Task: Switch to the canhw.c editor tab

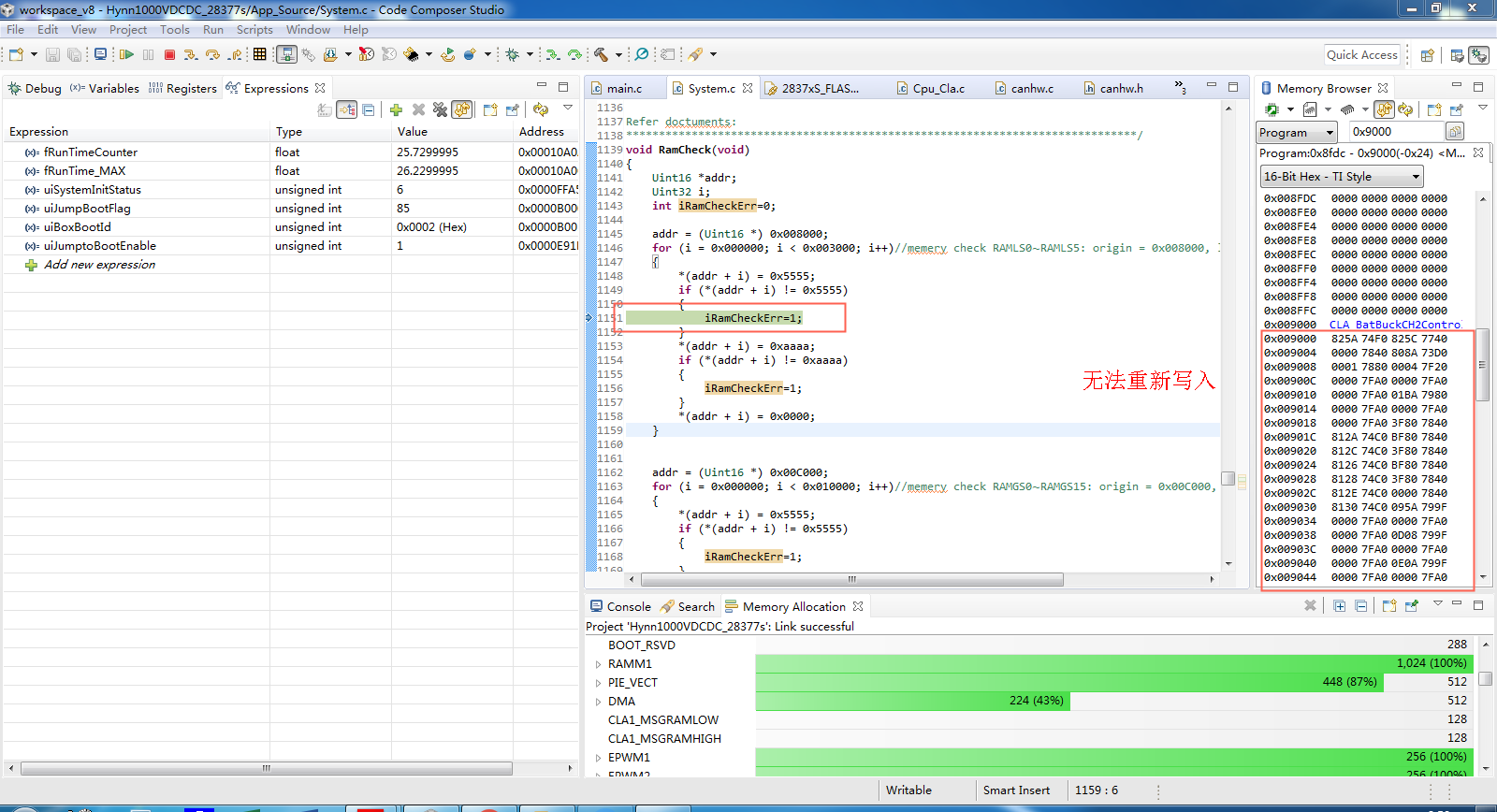Action: click(x=1031, y=89)
